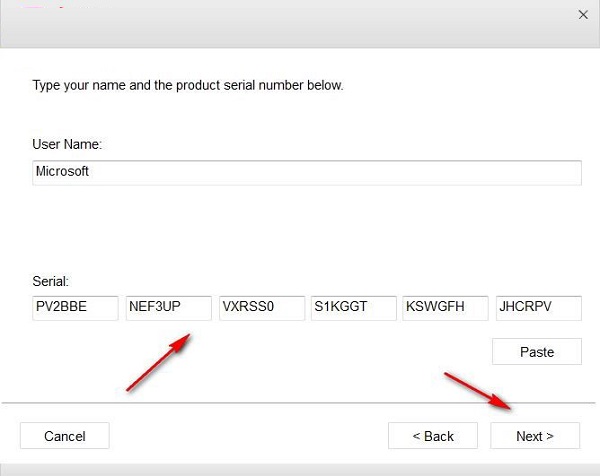Select the serial box containing KSWGFH
Viewport: 600px width, 476px height.
(x=445, y=308)
